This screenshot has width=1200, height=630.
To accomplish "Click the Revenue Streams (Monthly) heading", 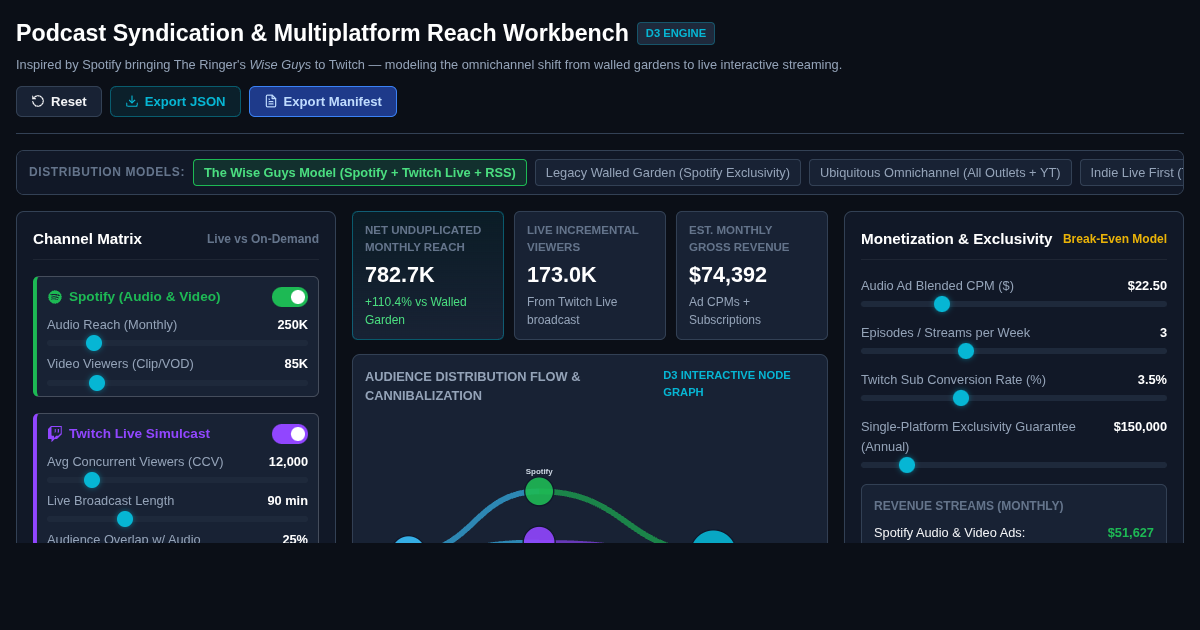I will pos(969,506).
